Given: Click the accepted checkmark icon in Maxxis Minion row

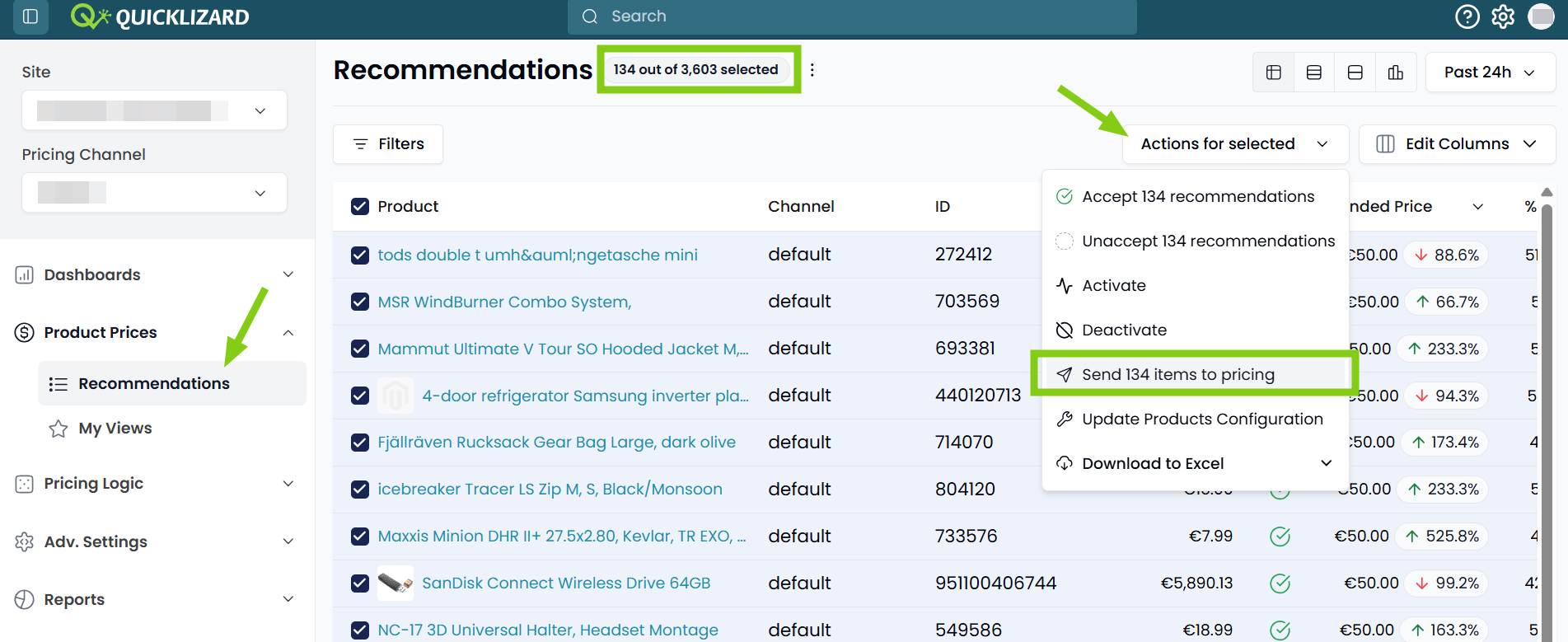Looking at the screenshot, I should click(1280, 537).
